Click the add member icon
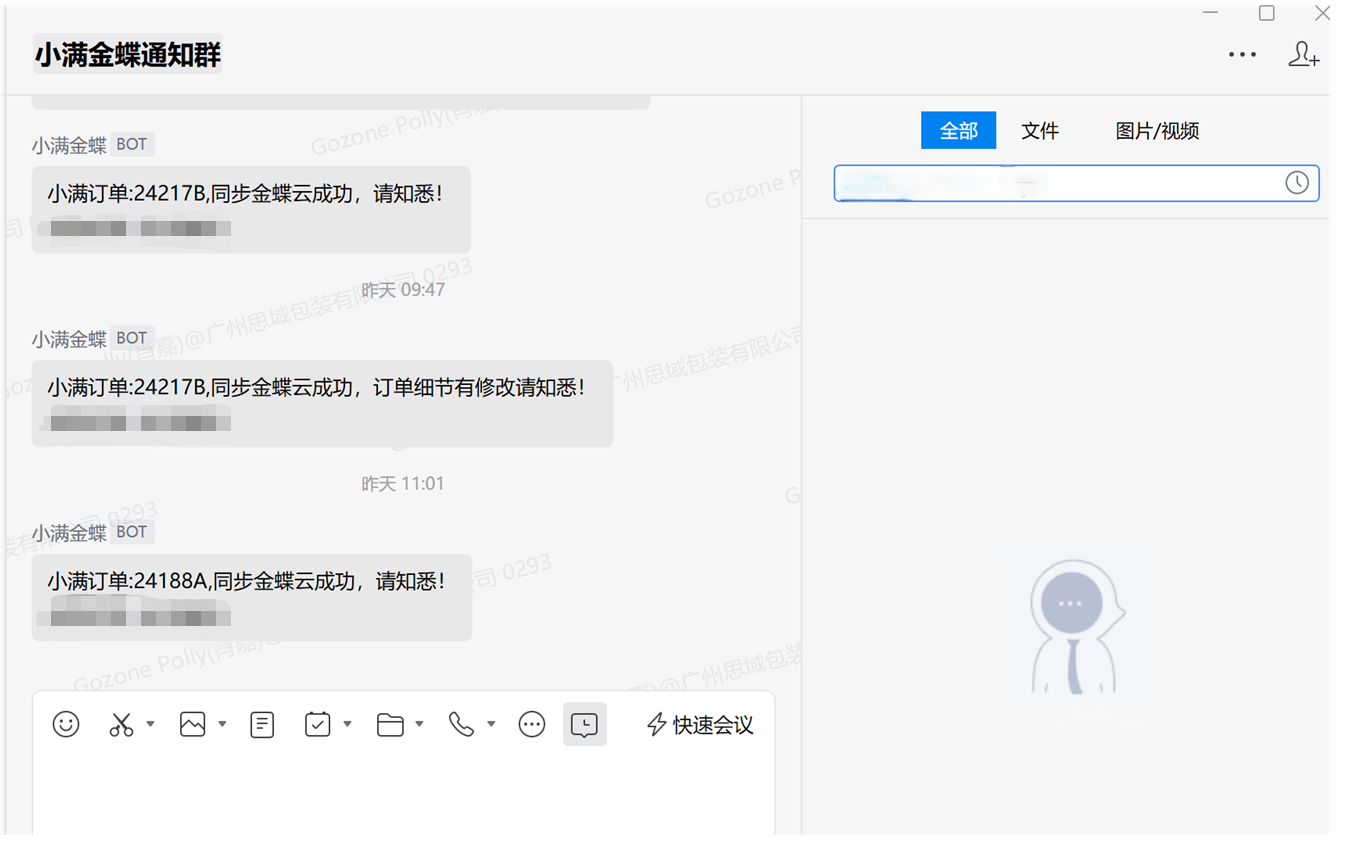The width and height of the screenshot is (1348, 853). pyautogui.click(x=1303, y=54)
